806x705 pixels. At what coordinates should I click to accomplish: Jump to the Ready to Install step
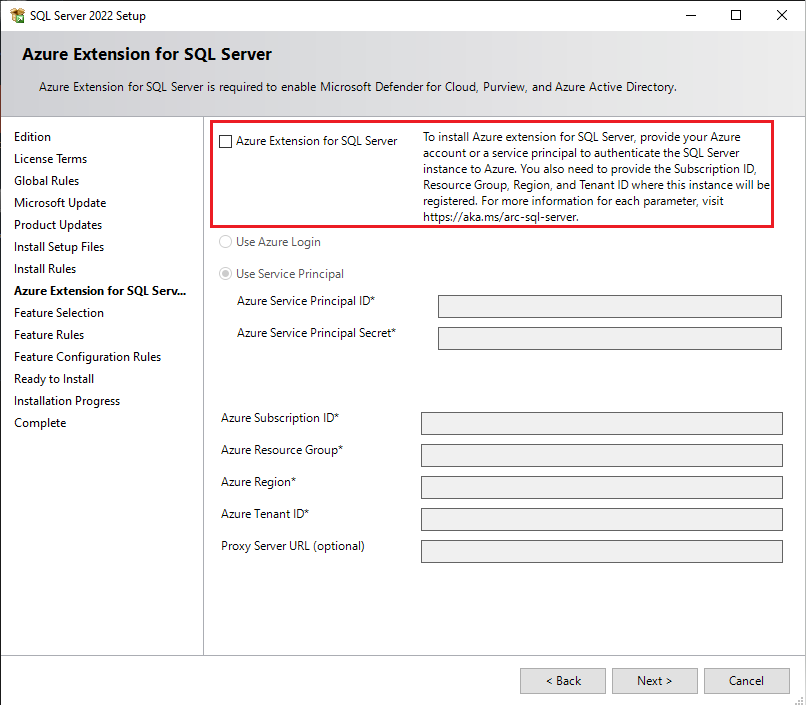coord(54,379)
